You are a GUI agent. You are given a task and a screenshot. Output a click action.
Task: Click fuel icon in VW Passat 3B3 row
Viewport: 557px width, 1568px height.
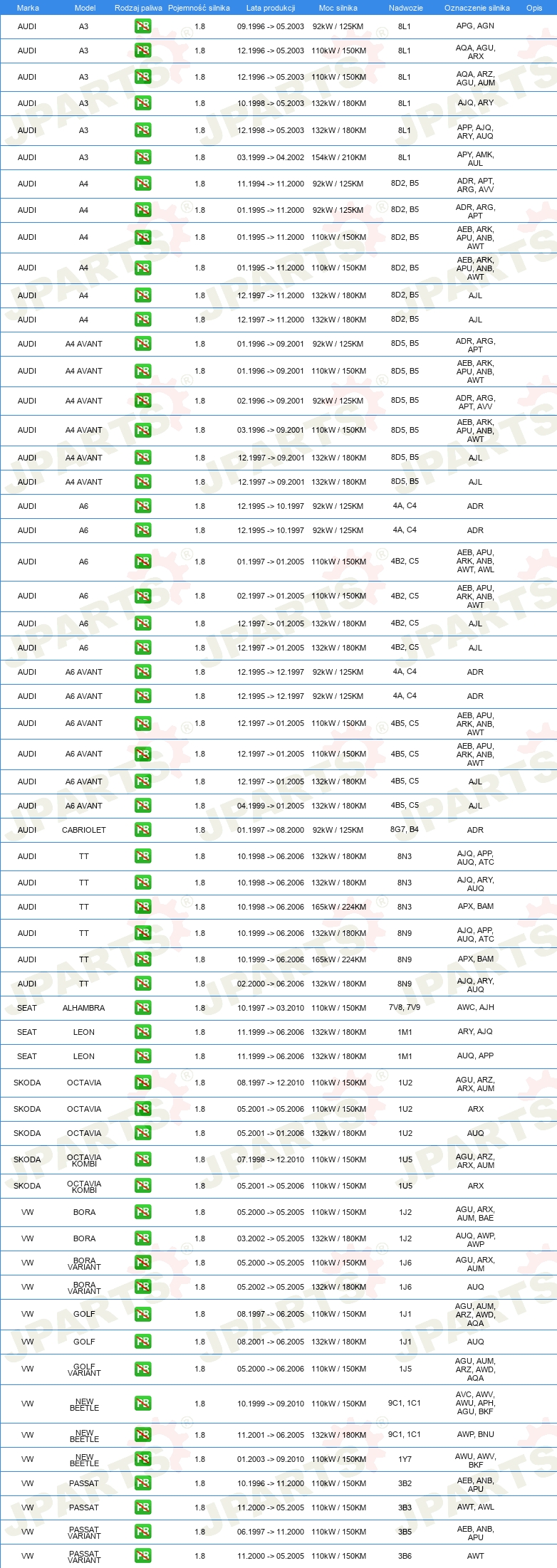coord(142,1508)
